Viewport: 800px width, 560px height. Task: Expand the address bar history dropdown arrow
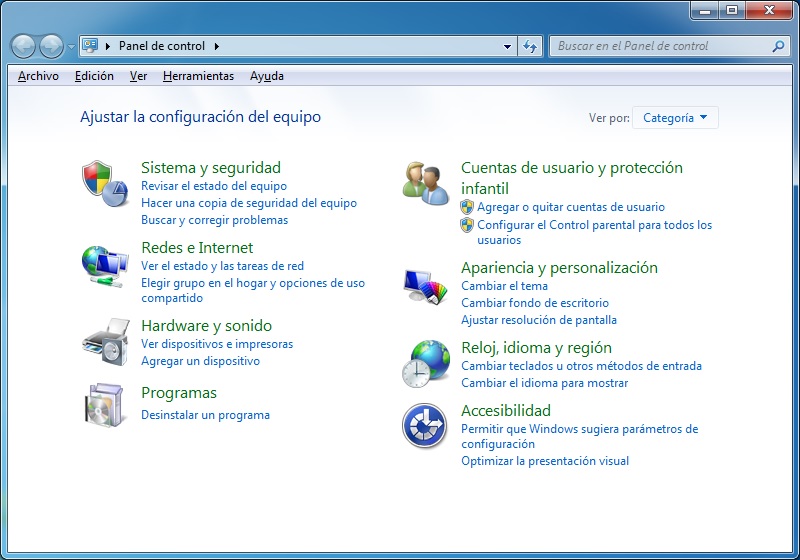point(507,46)
